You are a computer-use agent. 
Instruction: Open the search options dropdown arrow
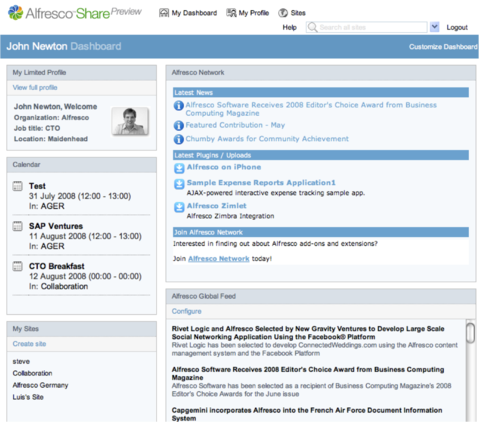point(434,27)
